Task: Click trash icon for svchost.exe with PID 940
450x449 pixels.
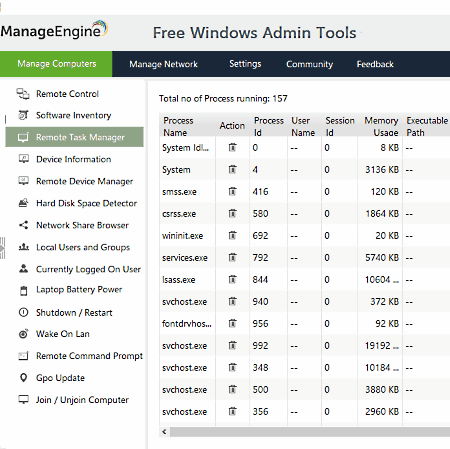Action: 232,301
